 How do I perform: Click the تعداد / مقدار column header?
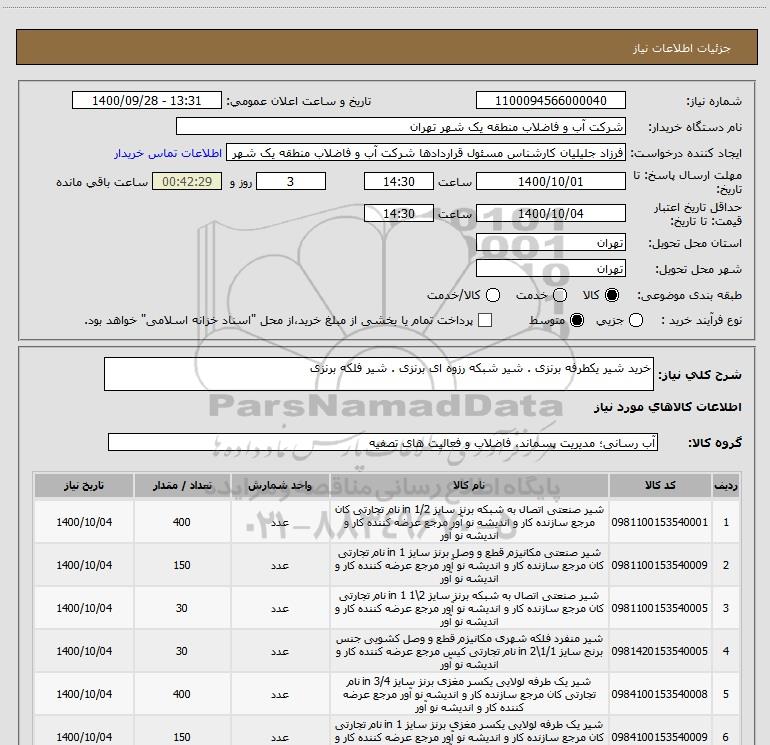(182, 485)
